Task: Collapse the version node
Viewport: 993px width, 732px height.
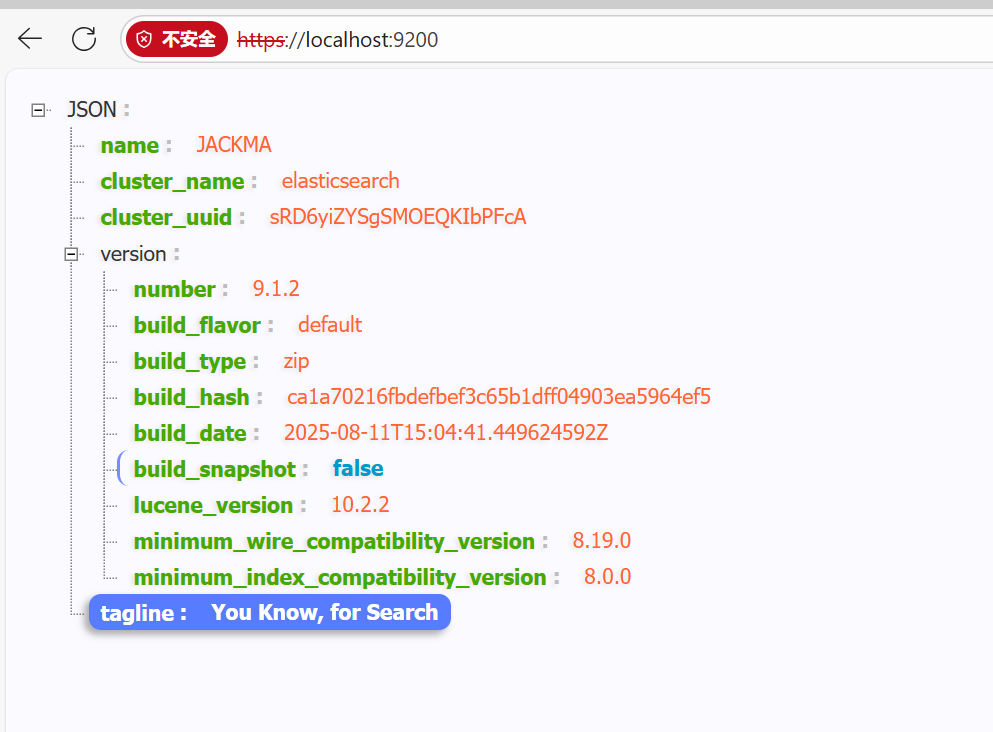Action: 72,254
